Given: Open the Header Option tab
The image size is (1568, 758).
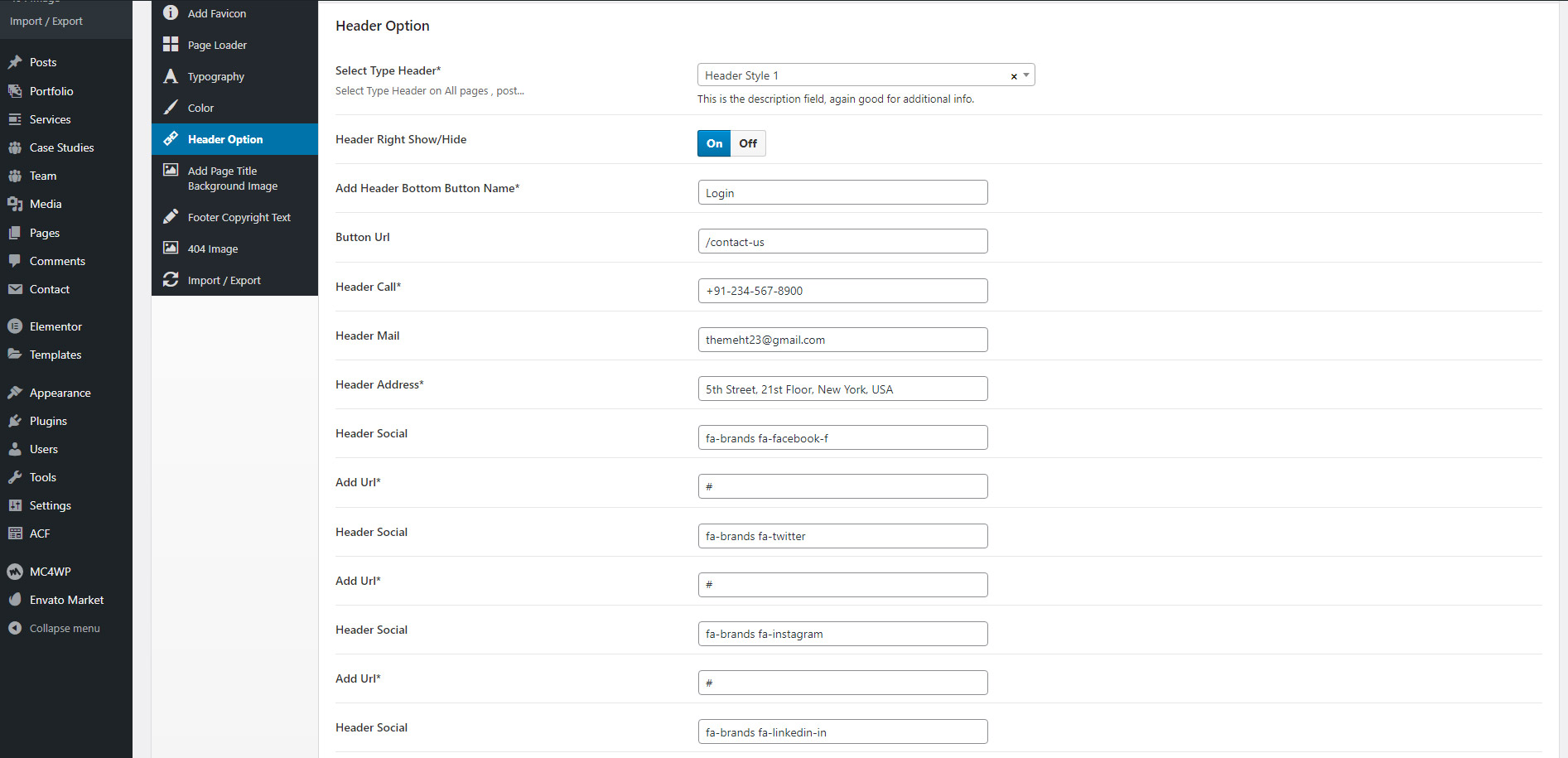Looking at the screenshot, I should 234,139.
